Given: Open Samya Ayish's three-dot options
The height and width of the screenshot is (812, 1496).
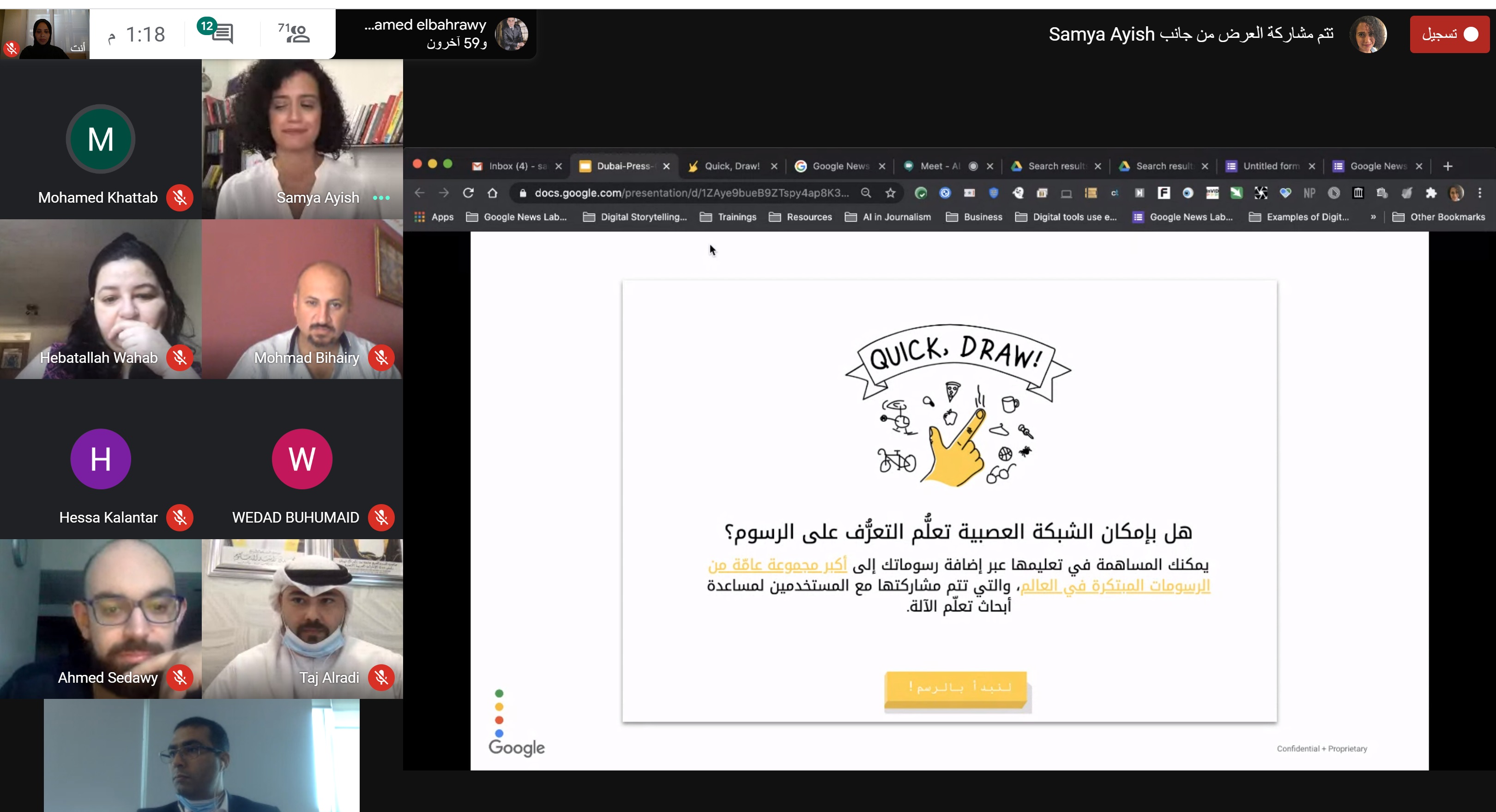Looking at the screenshot, I should click(381, 197).
